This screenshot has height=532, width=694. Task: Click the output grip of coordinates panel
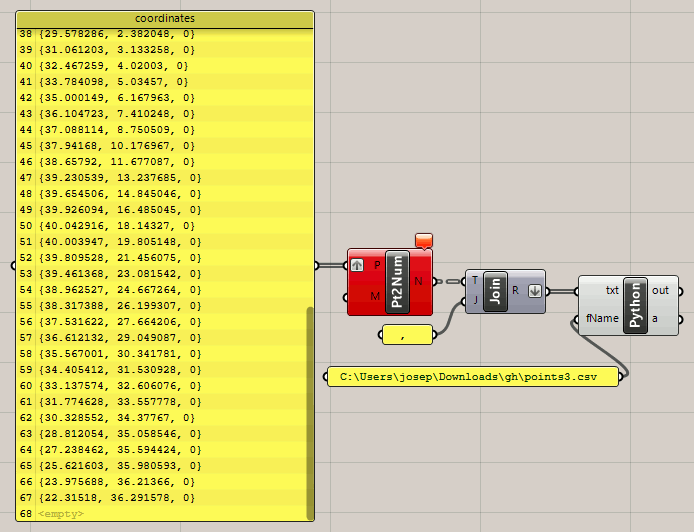316,266
